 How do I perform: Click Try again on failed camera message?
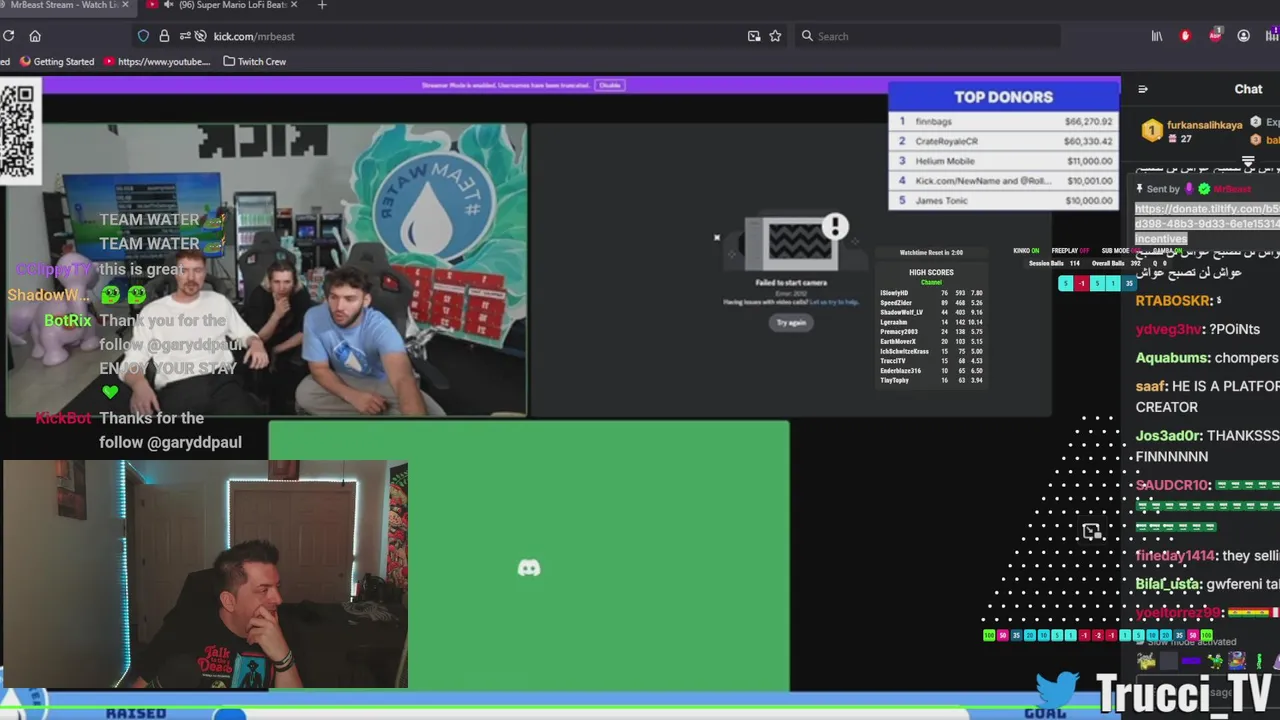791,322
